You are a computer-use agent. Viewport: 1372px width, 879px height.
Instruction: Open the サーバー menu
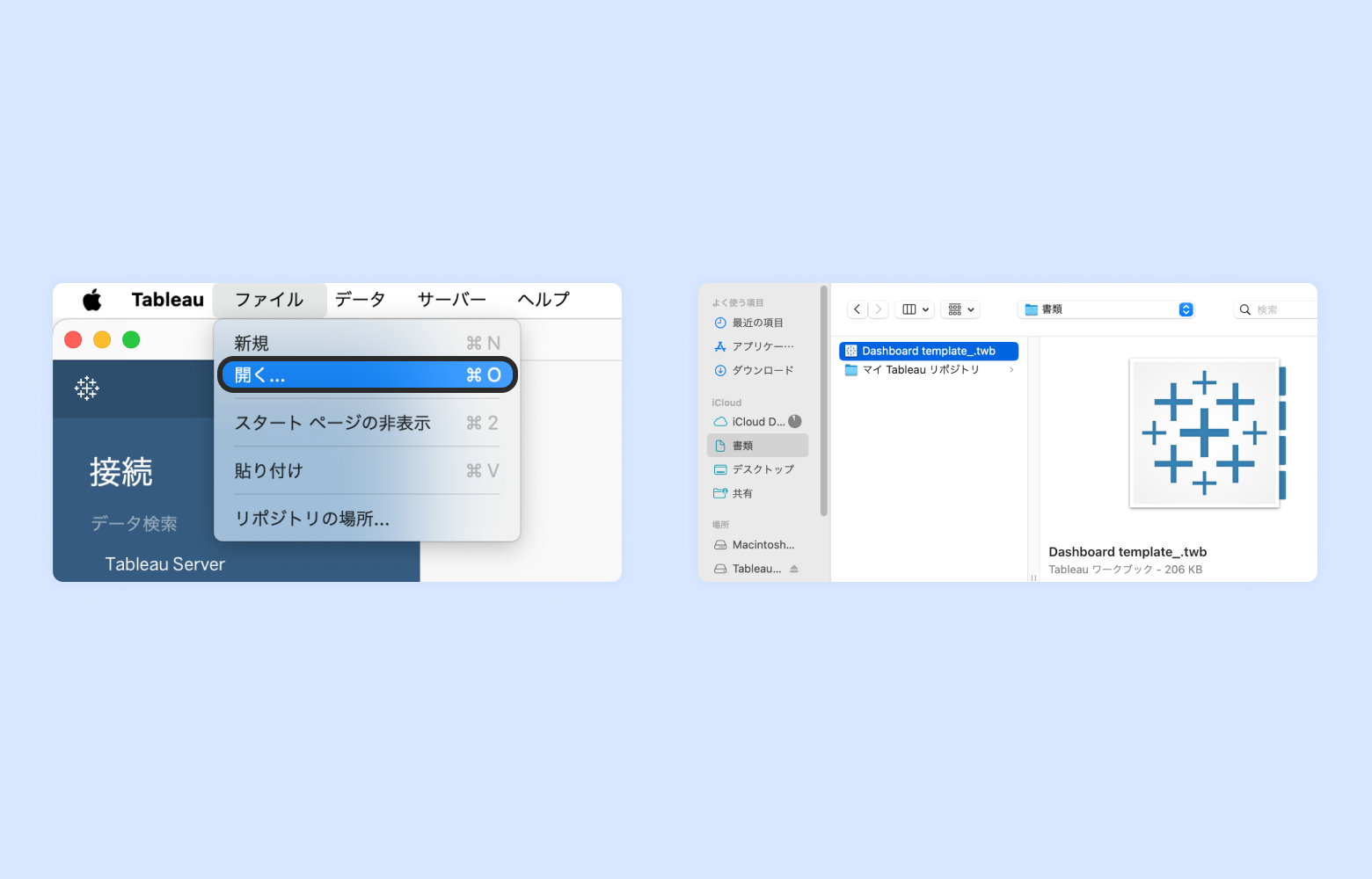coord(452,300)
